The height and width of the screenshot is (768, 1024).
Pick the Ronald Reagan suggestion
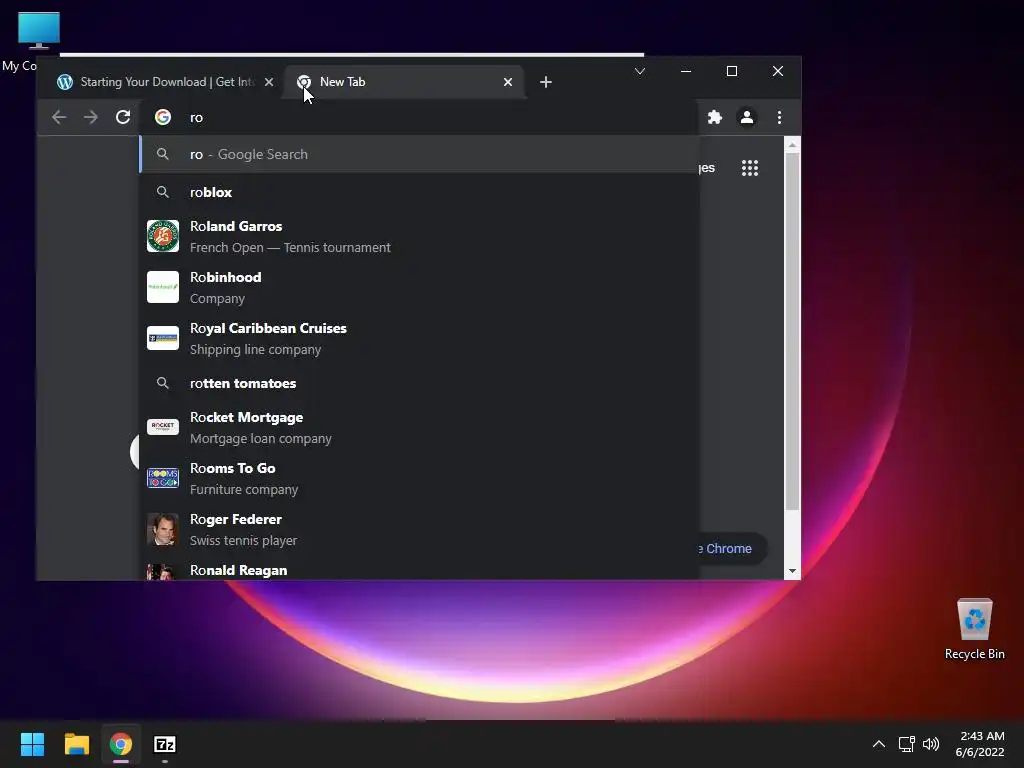coord(419,569)
